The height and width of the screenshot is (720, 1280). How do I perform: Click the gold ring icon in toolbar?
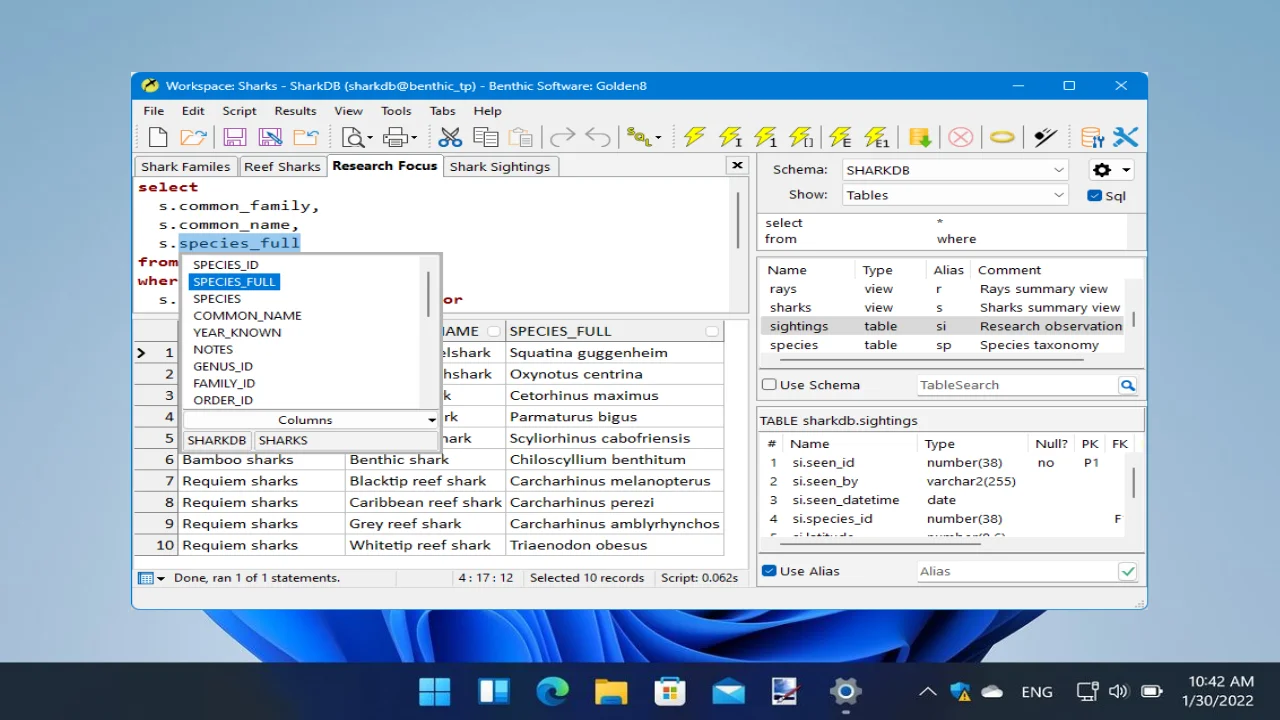coord(1002,137)
